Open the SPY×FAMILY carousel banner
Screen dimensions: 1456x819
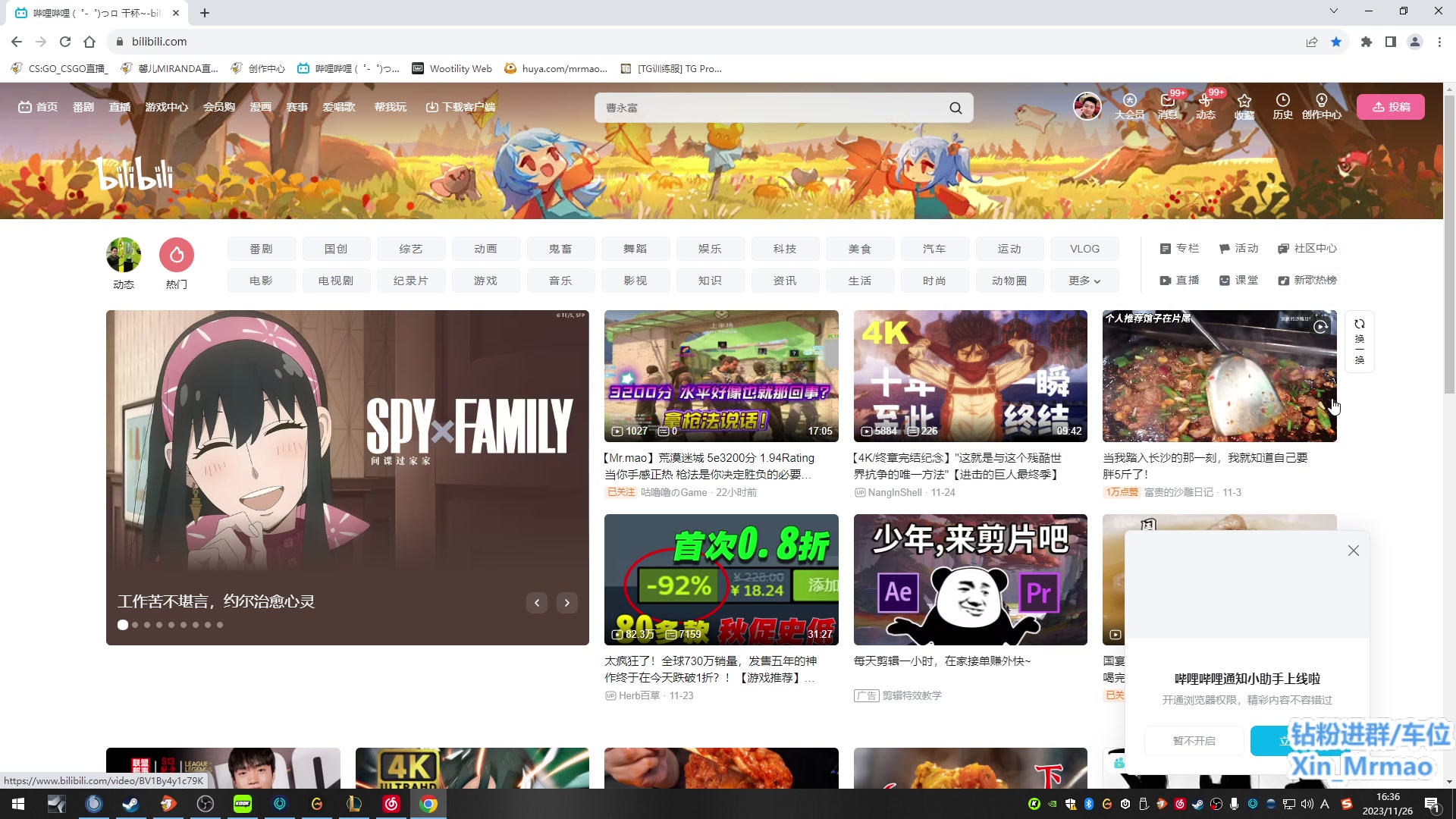(347, 478)
